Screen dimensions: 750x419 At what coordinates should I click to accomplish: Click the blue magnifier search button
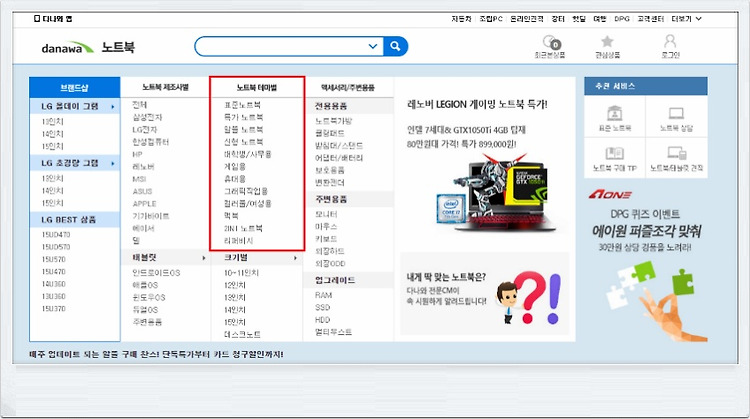pos(395,46)
